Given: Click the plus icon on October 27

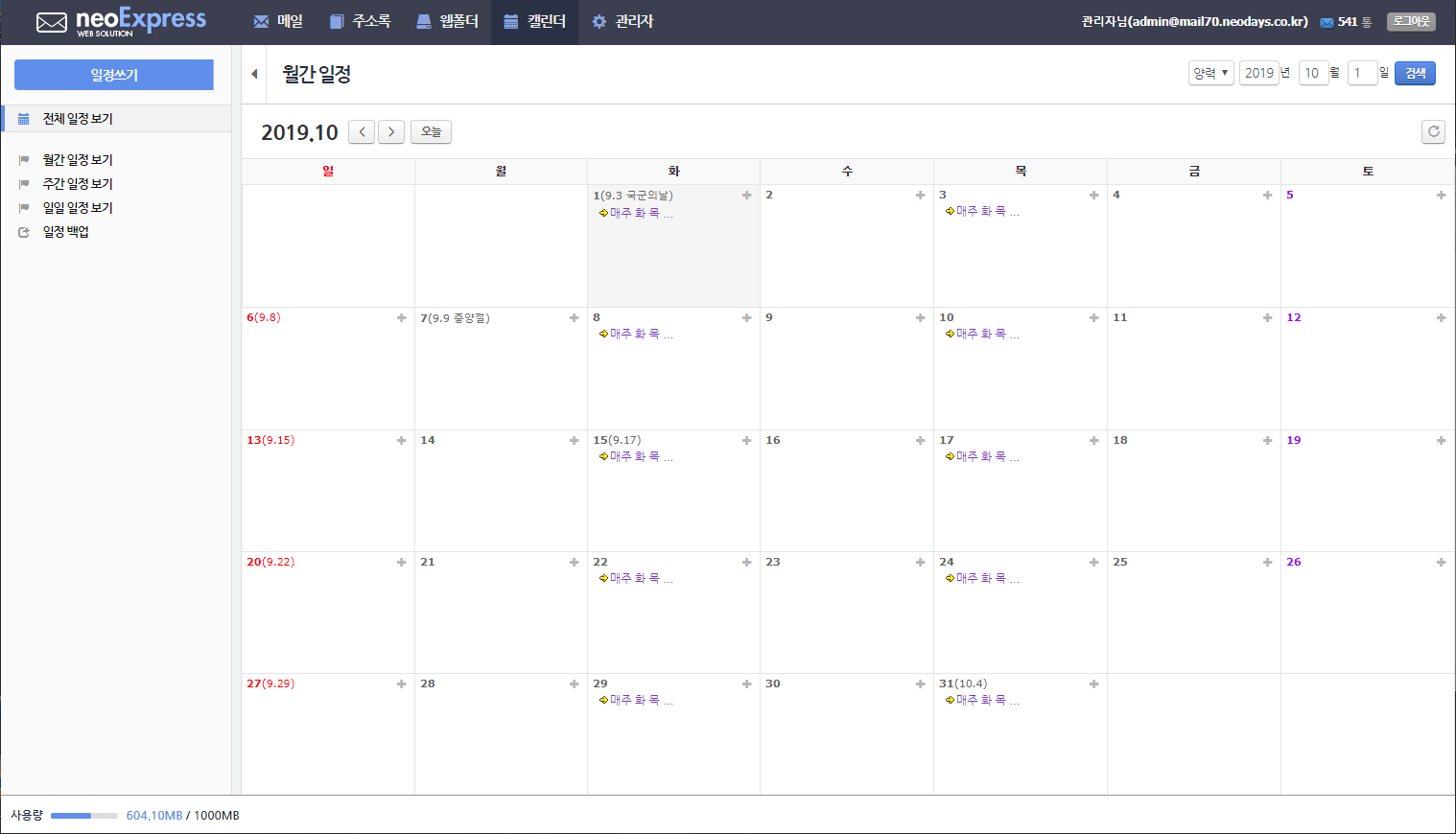Looking at the screenshot, I should (x=402, y=684).
